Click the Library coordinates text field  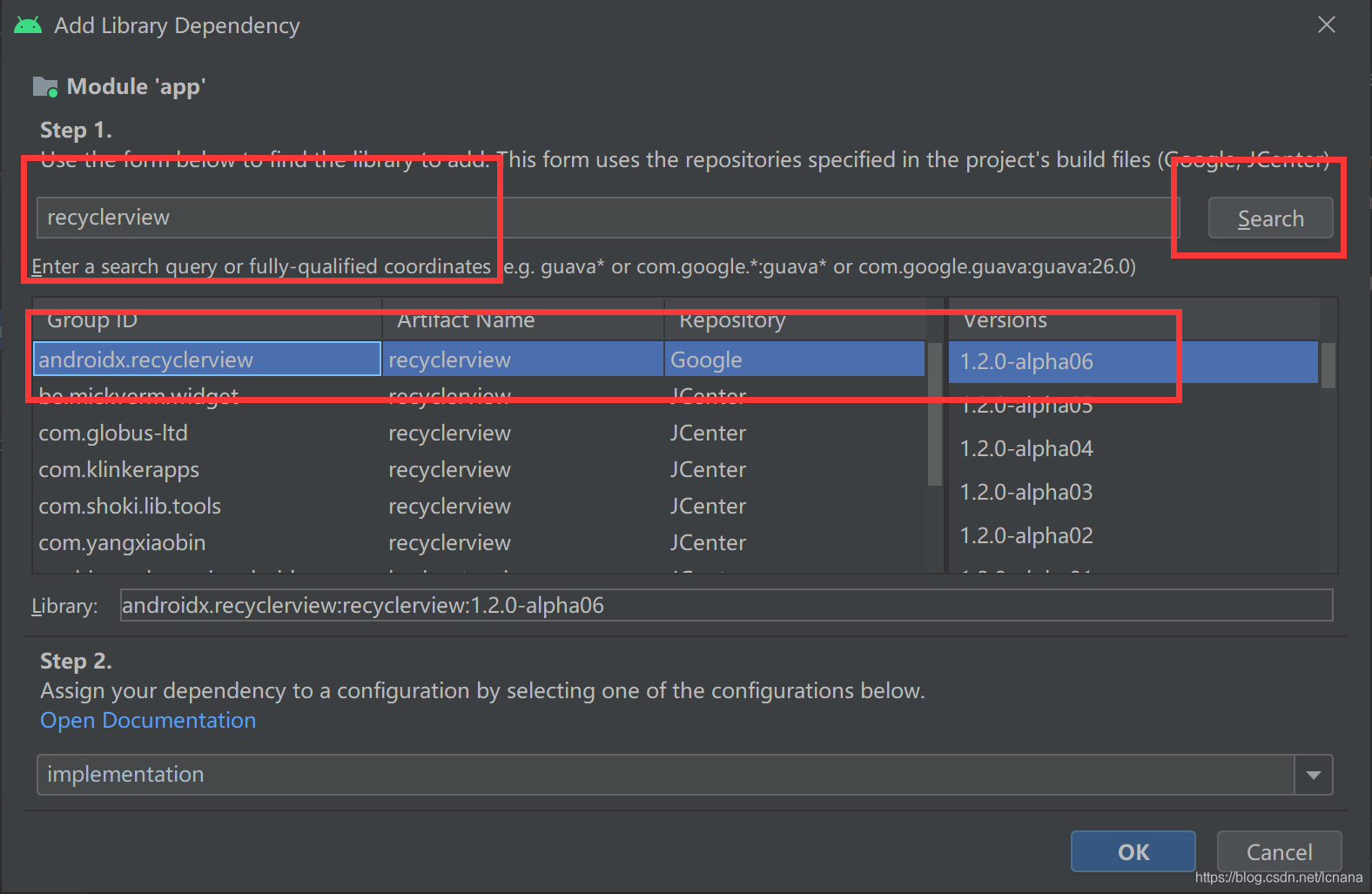click(x=726, y=605)
